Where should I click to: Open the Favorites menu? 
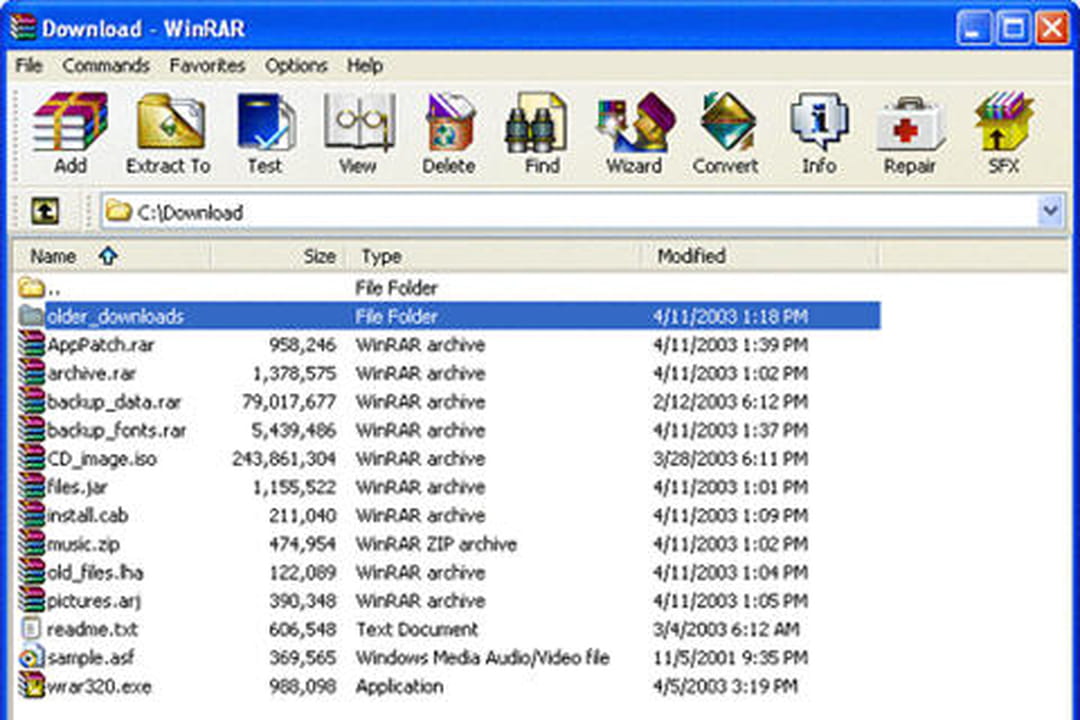[x=207, y=66]
